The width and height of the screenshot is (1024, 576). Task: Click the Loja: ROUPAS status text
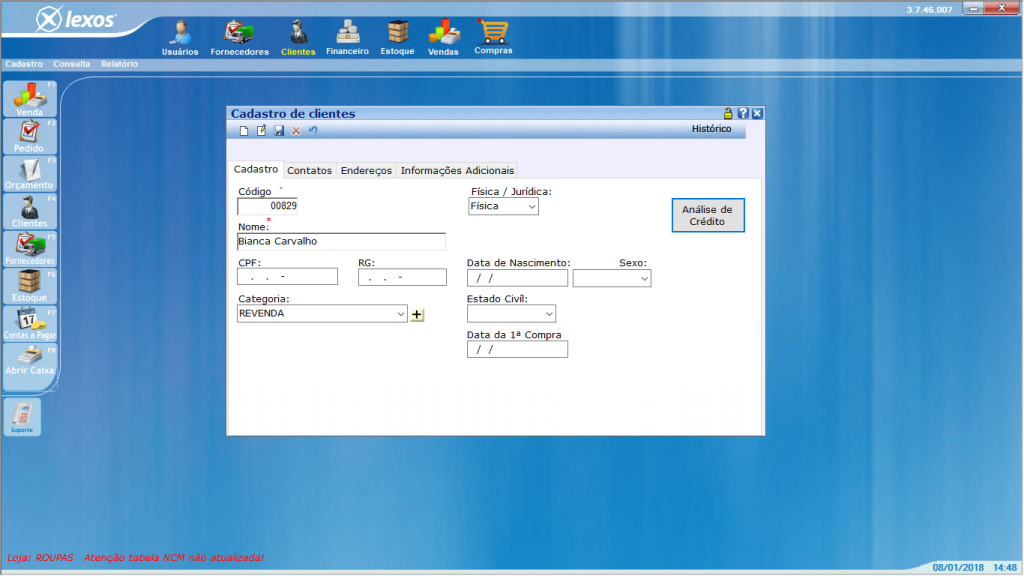point(40,558)
